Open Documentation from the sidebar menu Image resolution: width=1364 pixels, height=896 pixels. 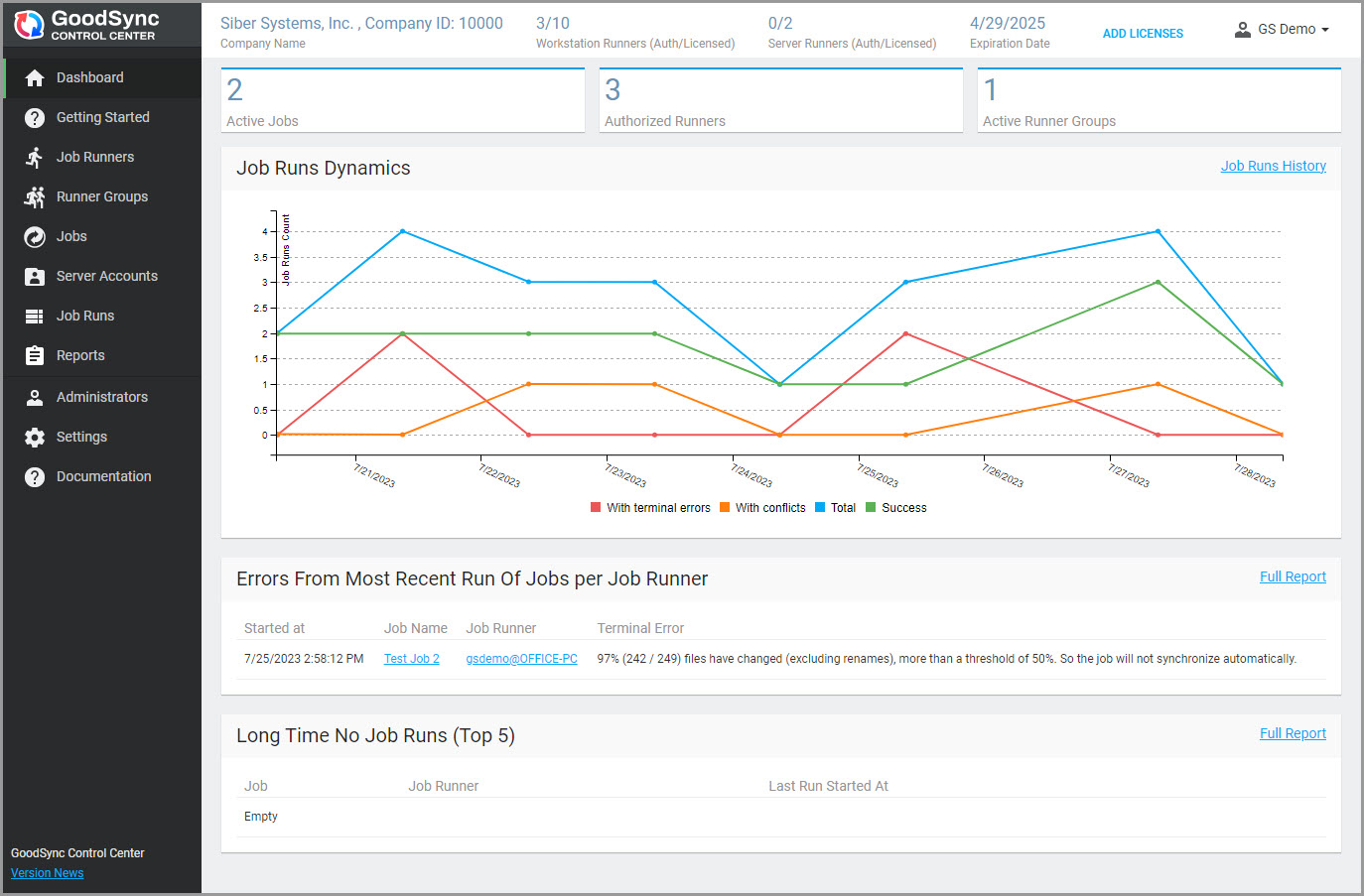tap(103, 476)
